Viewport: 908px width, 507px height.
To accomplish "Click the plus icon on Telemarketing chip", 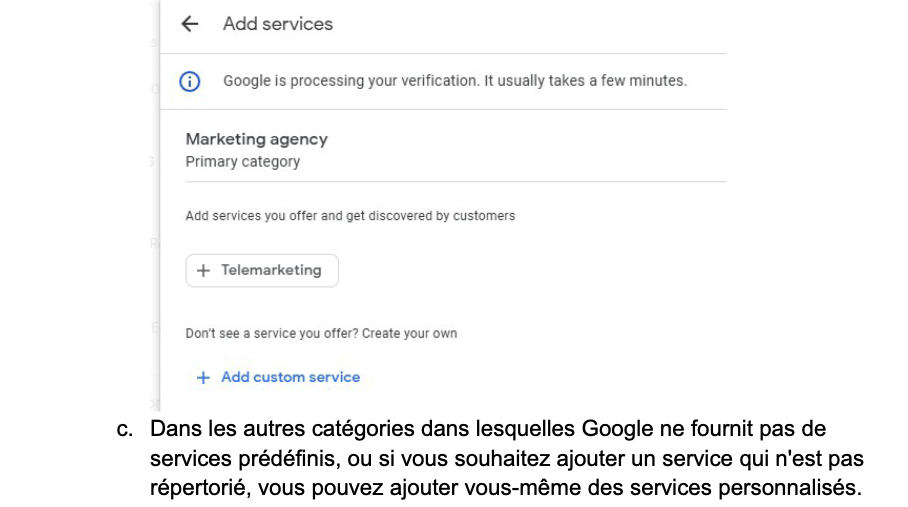I will tap(203, 271).
